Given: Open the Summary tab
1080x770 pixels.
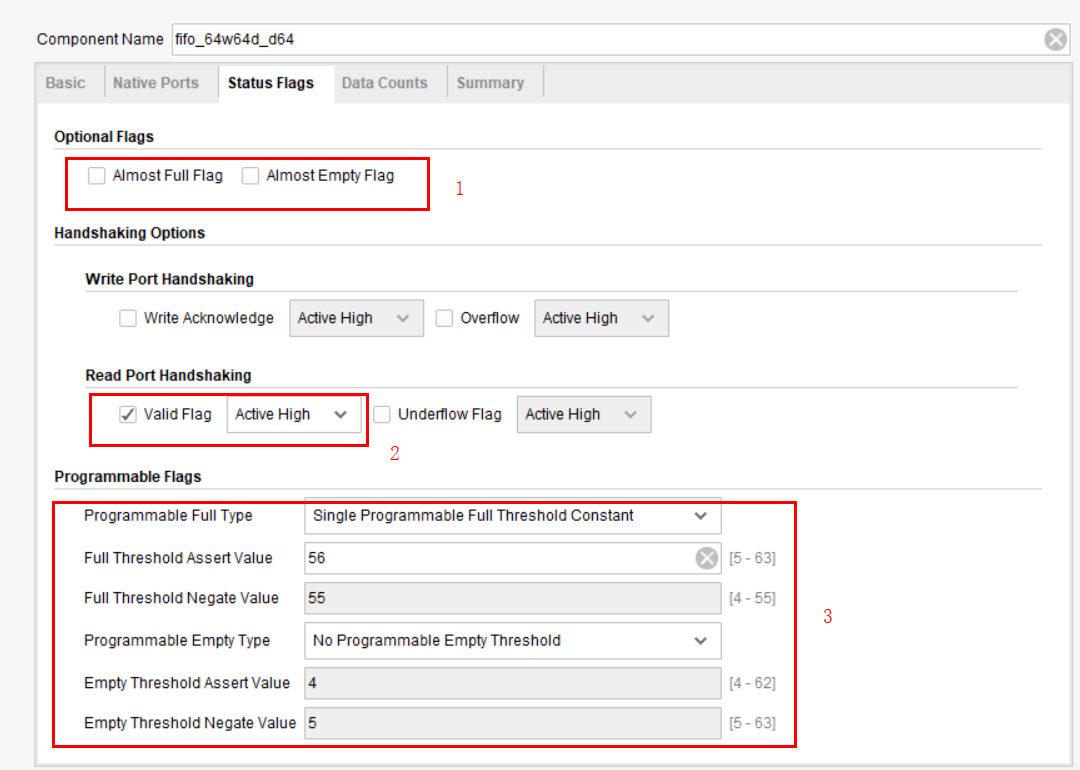Looking at the screenshot, I should [x=490, y=83].
